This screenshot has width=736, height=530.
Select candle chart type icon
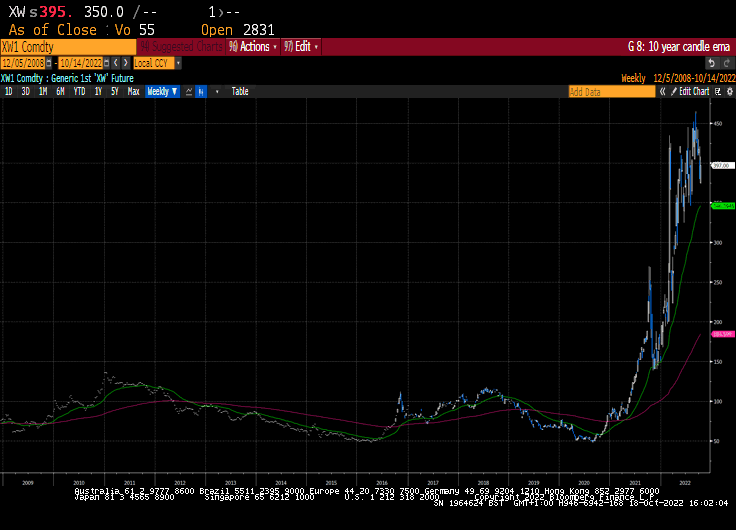pyautogui.click(x=201, y=92)
